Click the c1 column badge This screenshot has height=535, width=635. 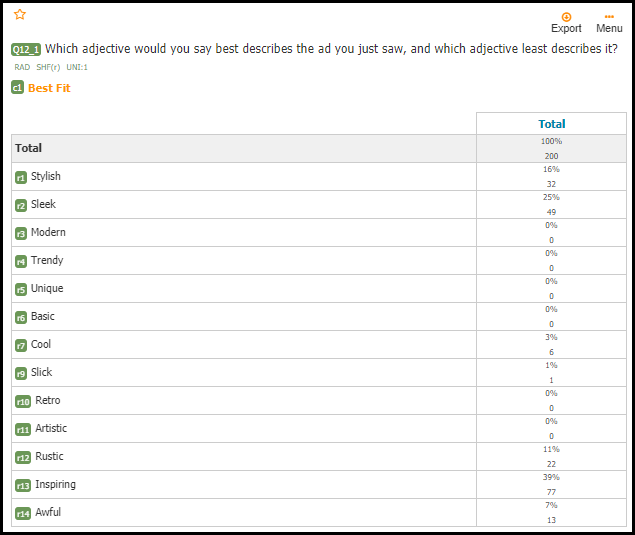click(x=17, y=87)
